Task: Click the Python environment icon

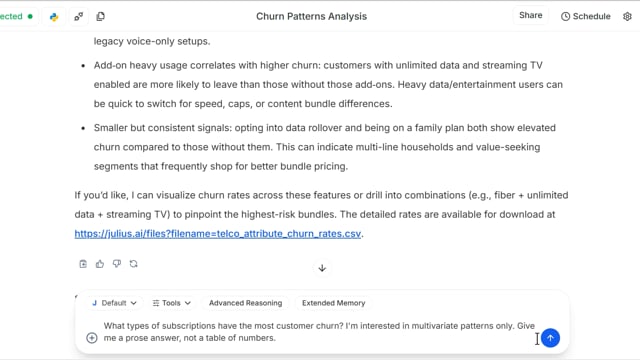Action: click(54, 17)
